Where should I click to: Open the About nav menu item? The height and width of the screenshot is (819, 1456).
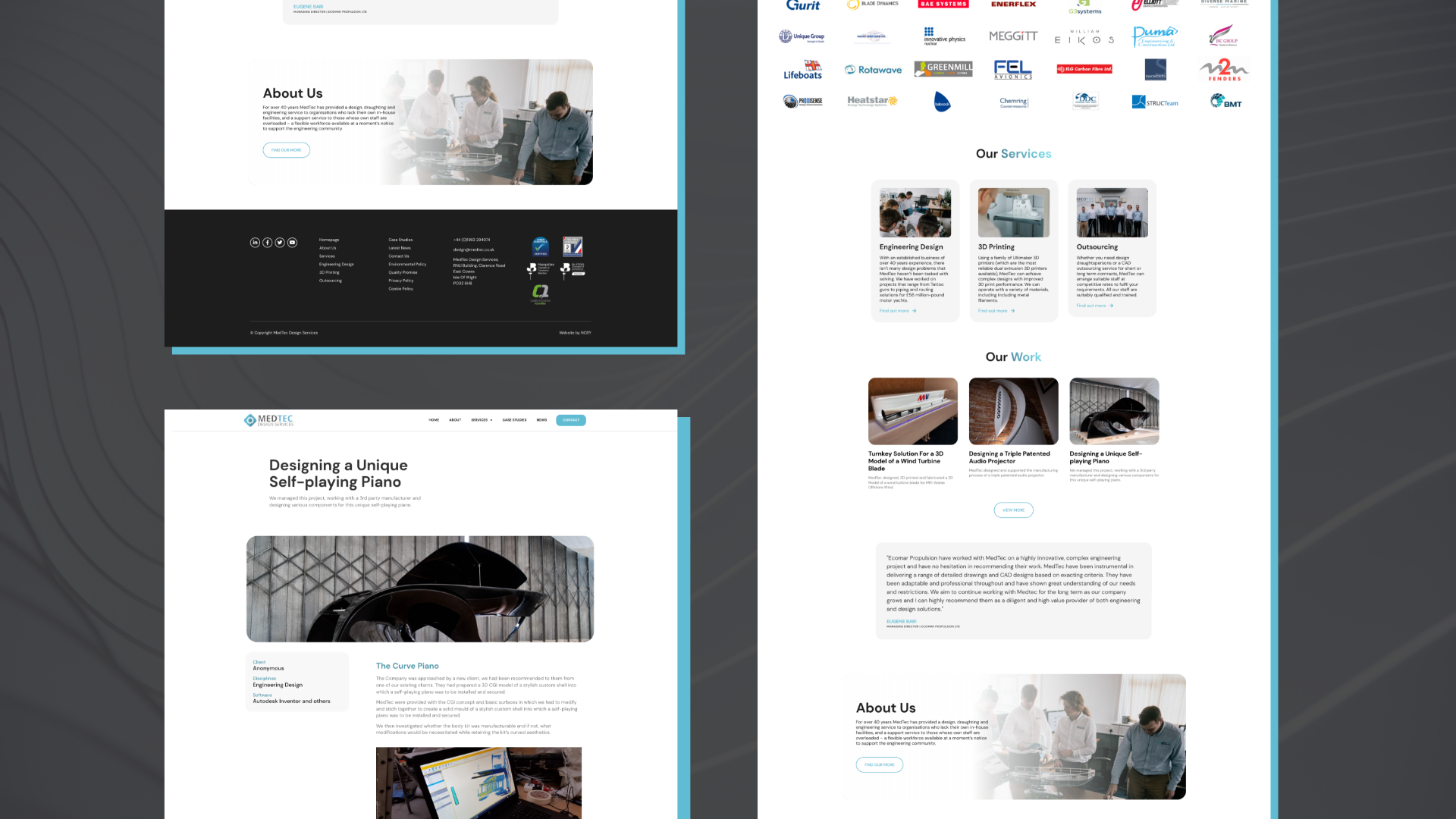pyautogui.click(x=455, y=420)
